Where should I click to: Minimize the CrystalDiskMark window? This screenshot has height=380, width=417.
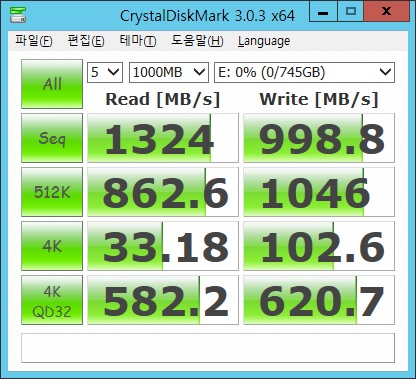coord(323,12)
